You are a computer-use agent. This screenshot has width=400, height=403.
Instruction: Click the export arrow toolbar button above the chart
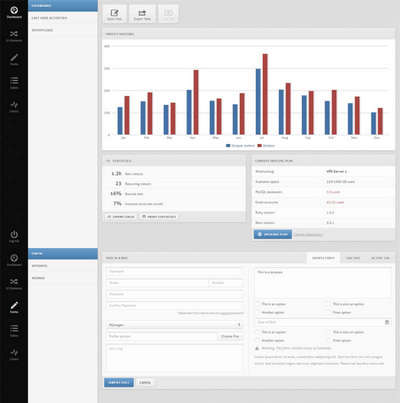click(x=142, y=14)
